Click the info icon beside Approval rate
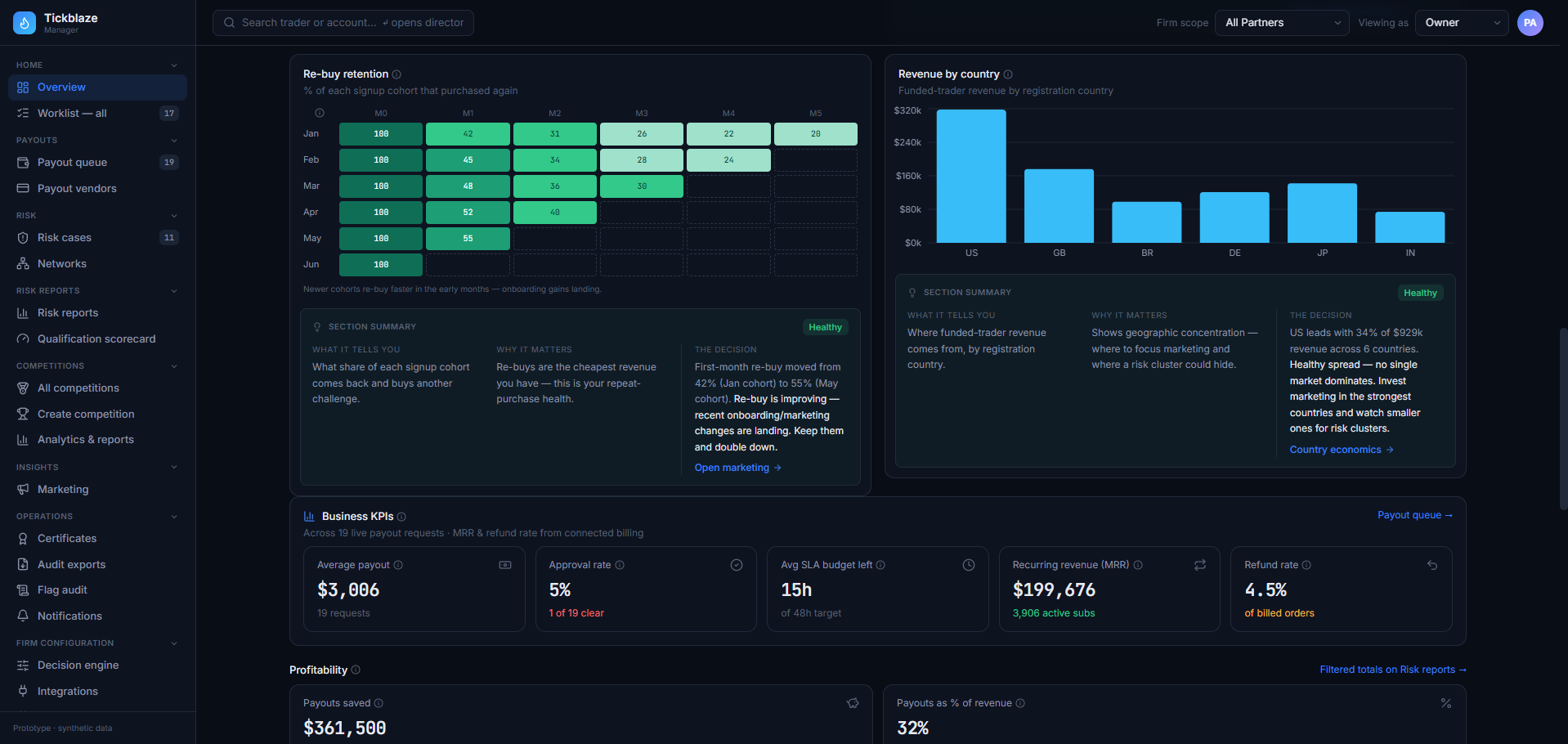 [x=620, y=565]
